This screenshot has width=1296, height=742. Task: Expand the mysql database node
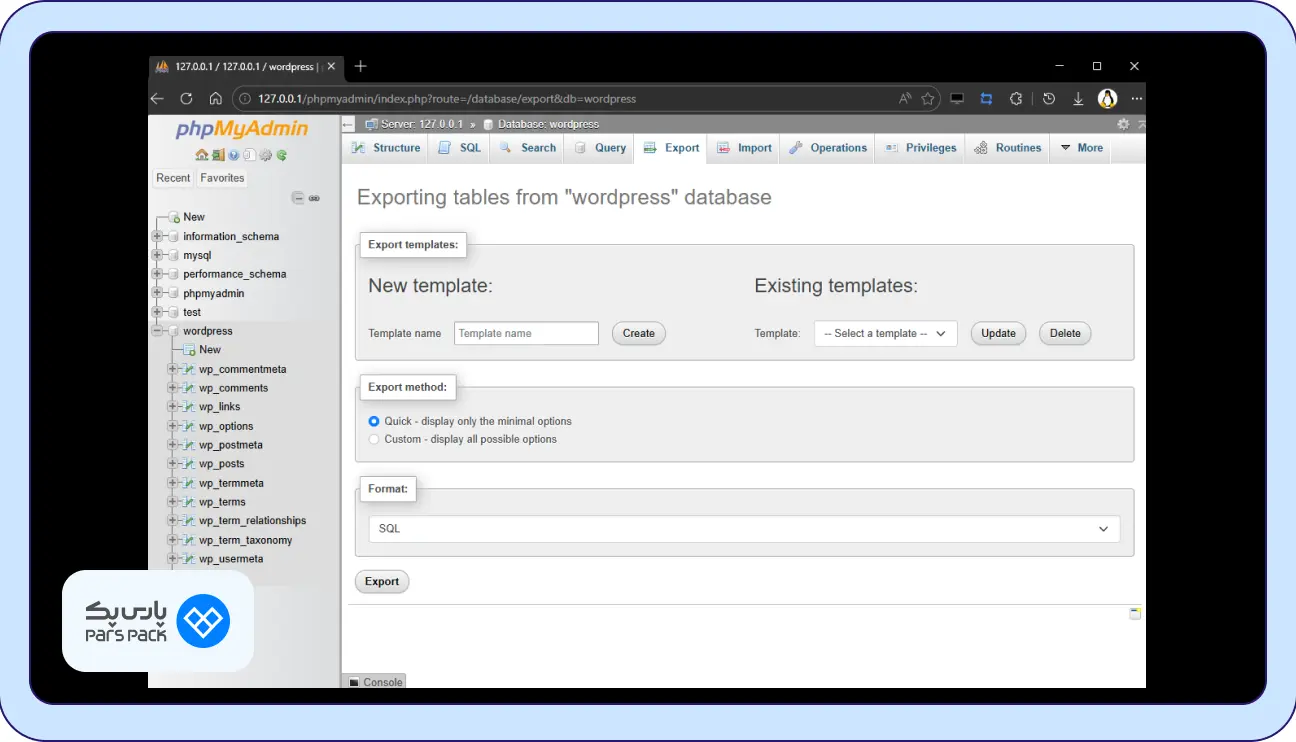(157, 256)
